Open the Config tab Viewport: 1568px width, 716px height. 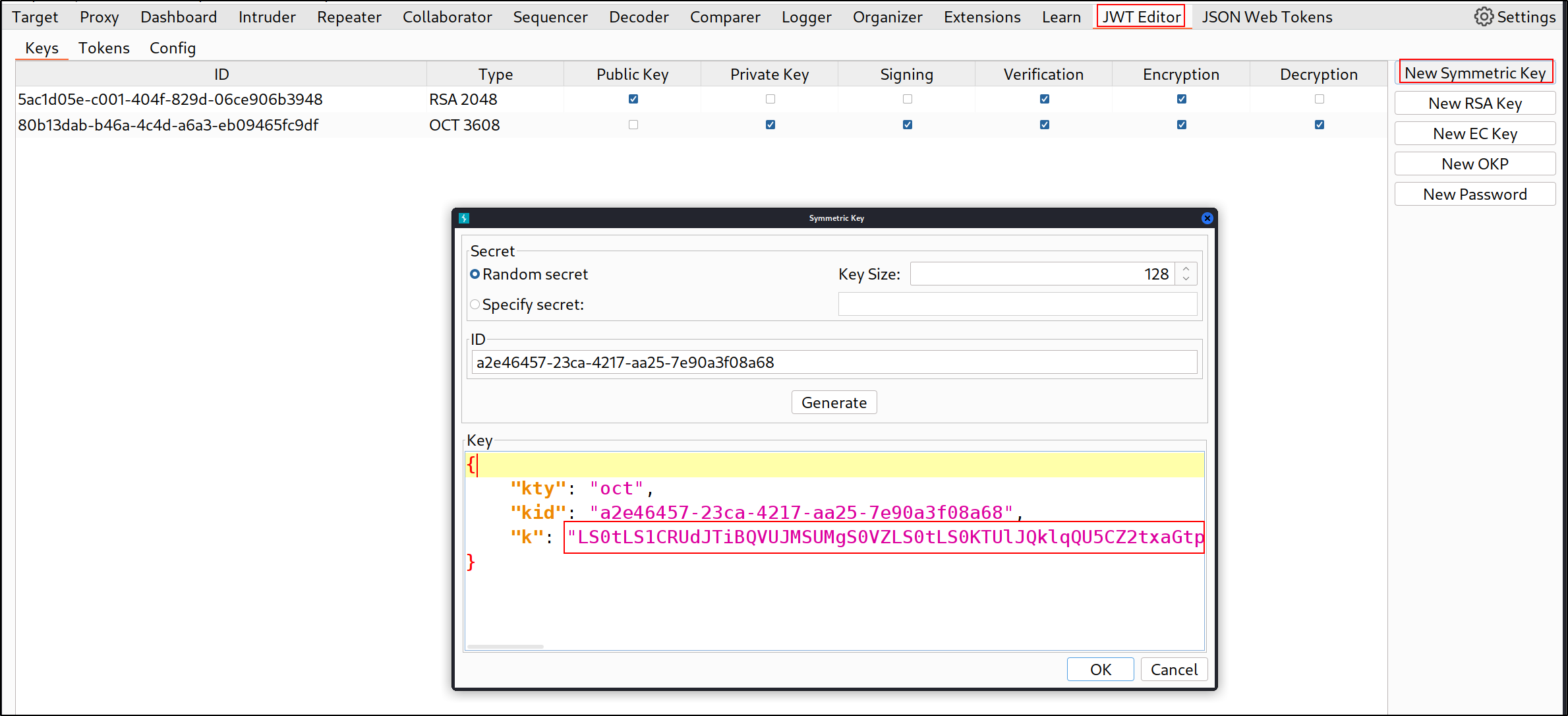pyautogui.click(x=172, y=47)
